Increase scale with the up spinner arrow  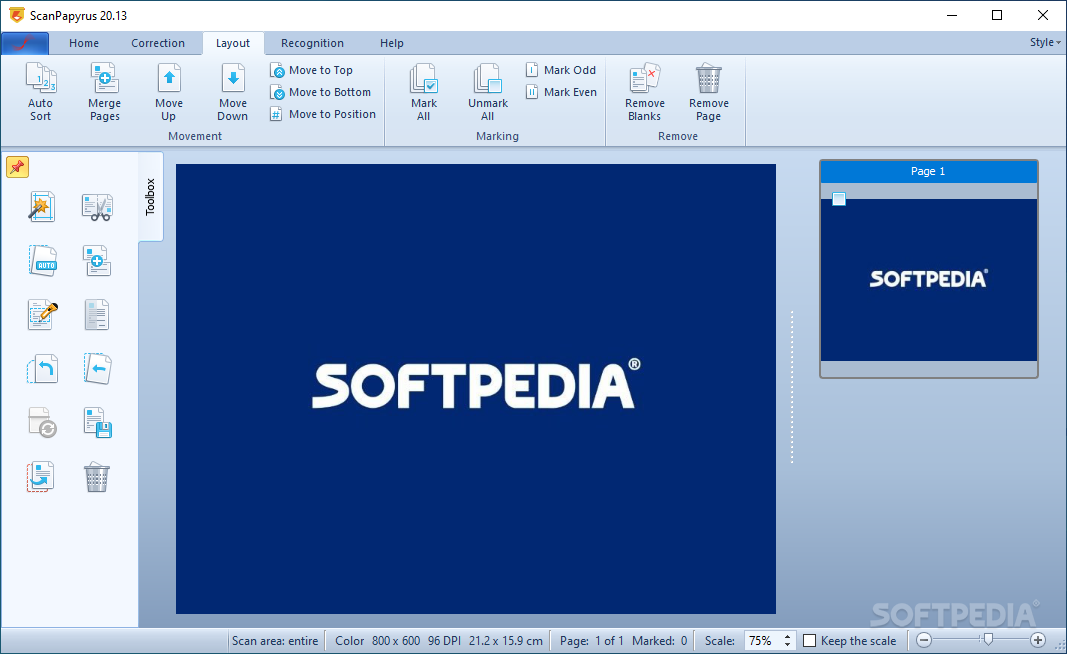pos(787,636)
